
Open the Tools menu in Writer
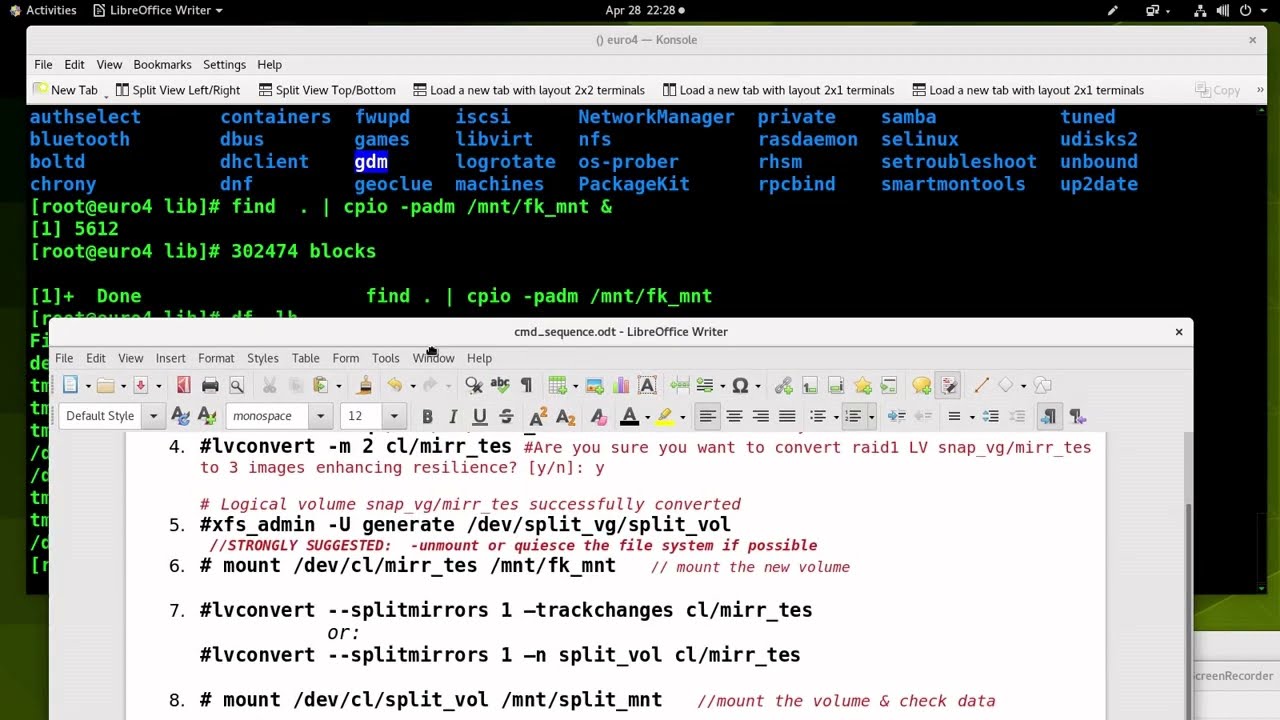[x=385, y=358]
